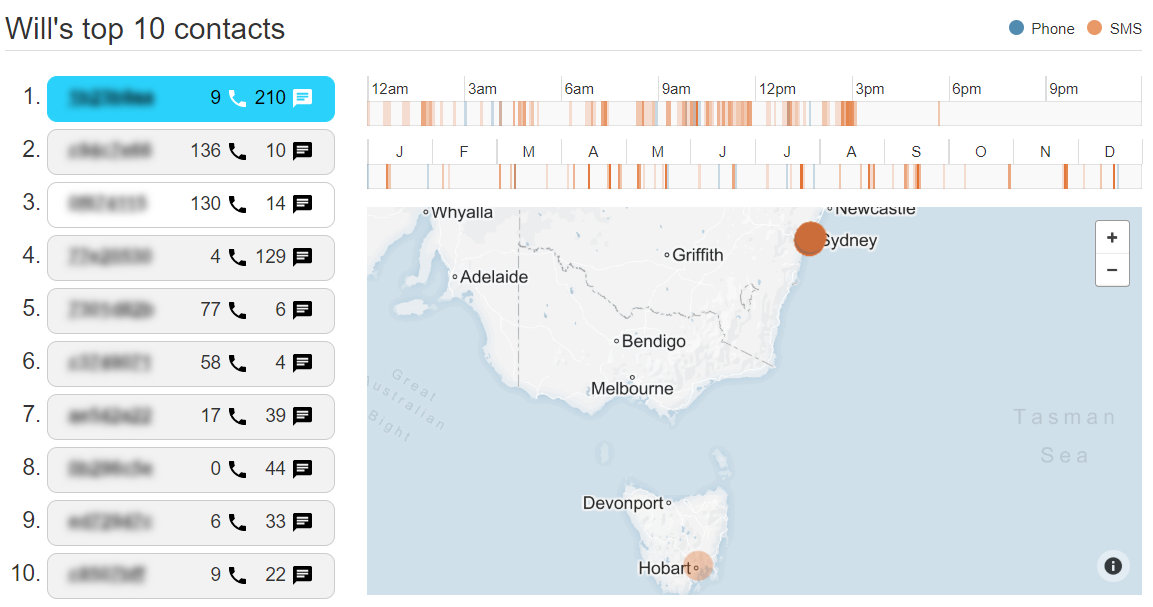1153x607 pixels.
Task: Click the SMS icon in contact row 6
Action: [302, 363]
